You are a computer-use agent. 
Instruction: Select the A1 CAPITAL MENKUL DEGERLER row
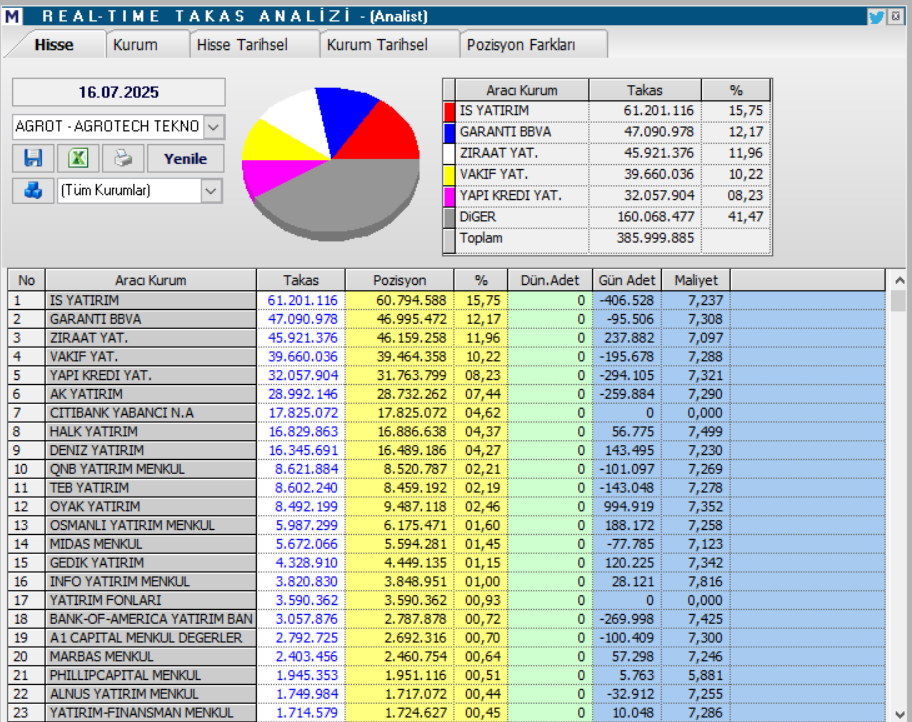446,638
